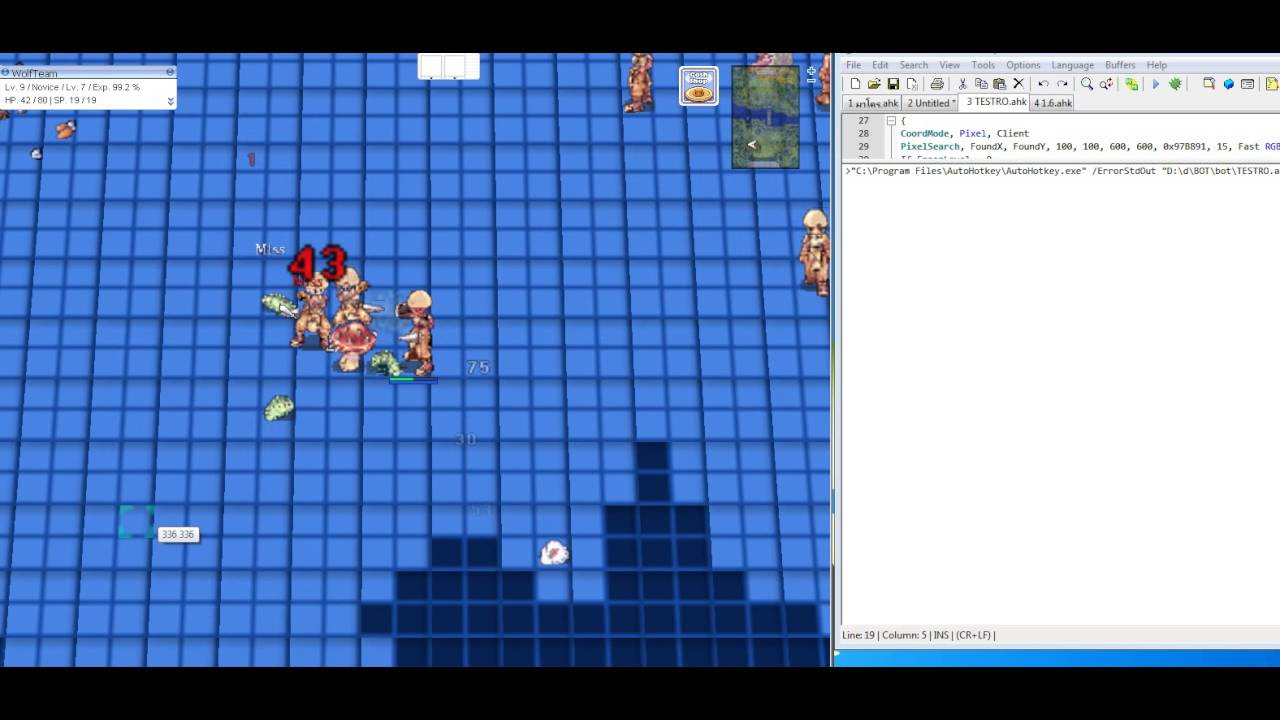Screen dimensions: 1280x720
Task: Click the HP / SP status text
Action: pos(50,100)
